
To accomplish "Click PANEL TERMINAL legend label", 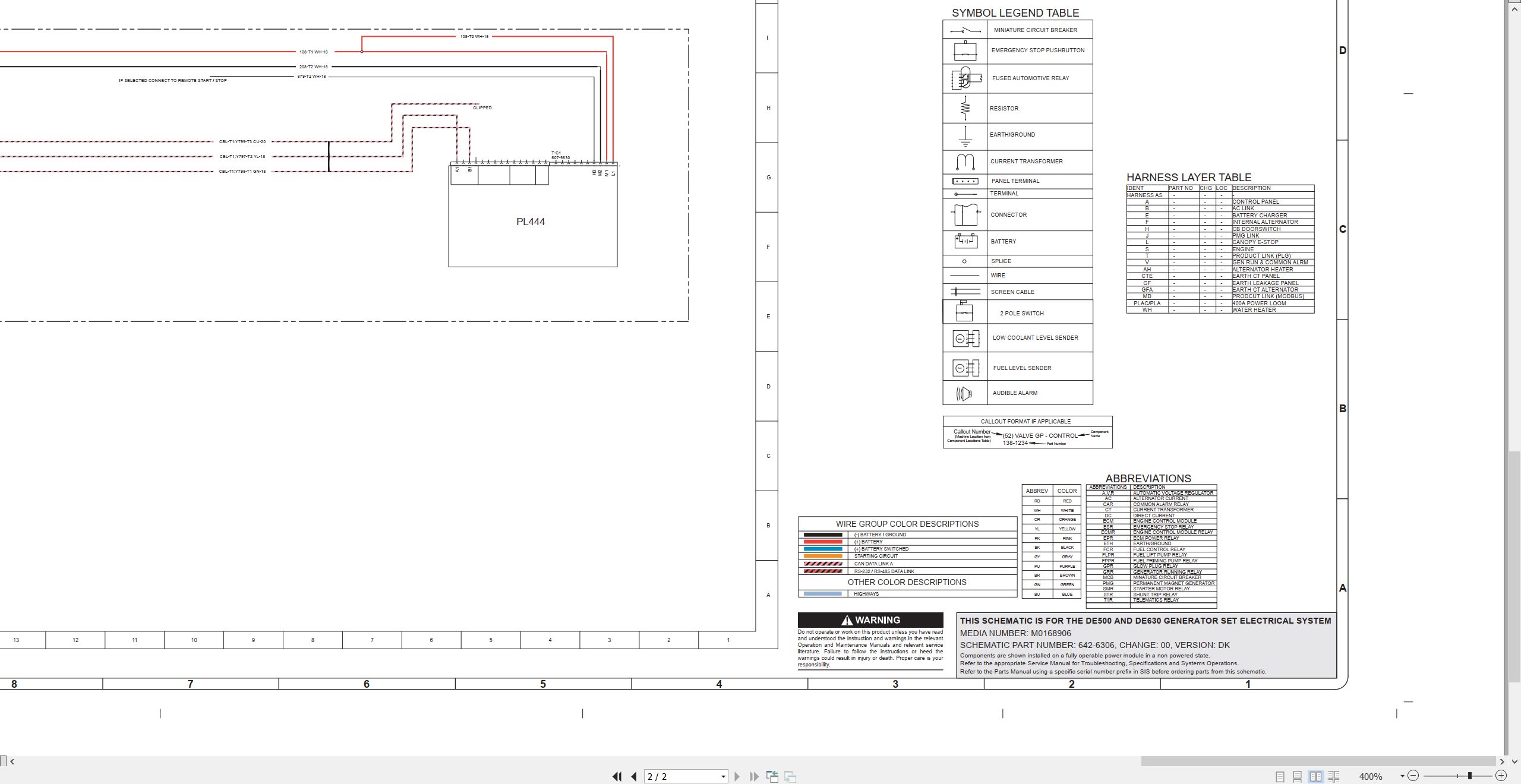I will 1015,181.
